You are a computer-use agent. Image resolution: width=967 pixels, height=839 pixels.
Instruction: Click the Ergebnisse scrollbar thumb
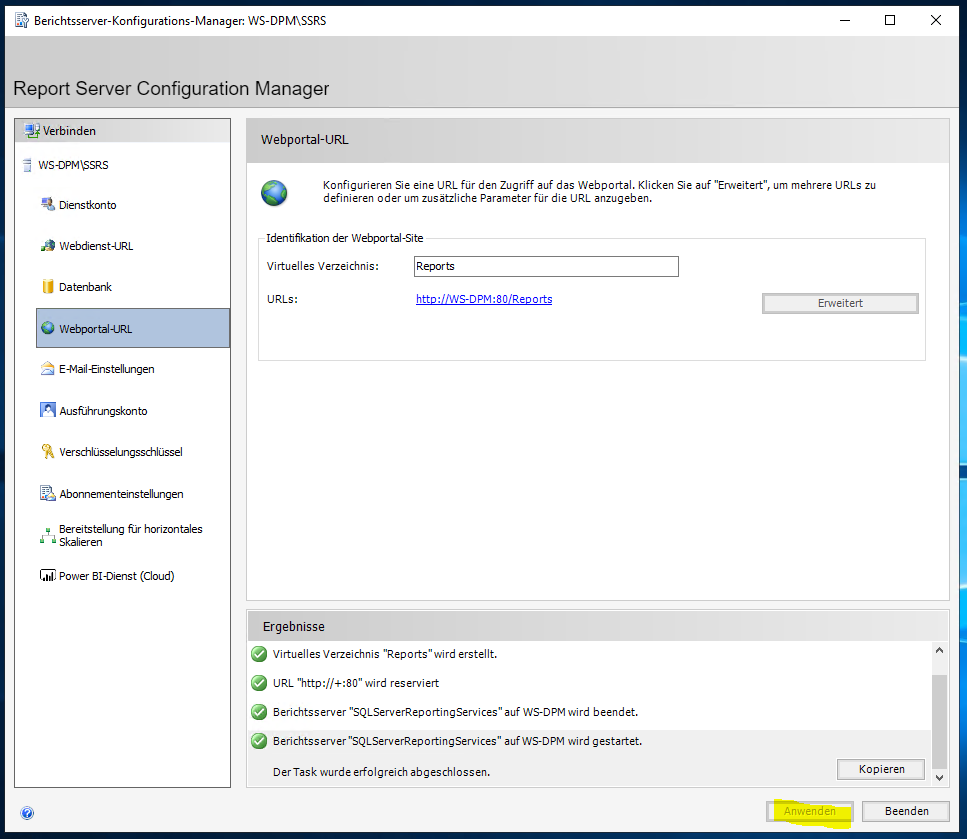click(939, 721)
